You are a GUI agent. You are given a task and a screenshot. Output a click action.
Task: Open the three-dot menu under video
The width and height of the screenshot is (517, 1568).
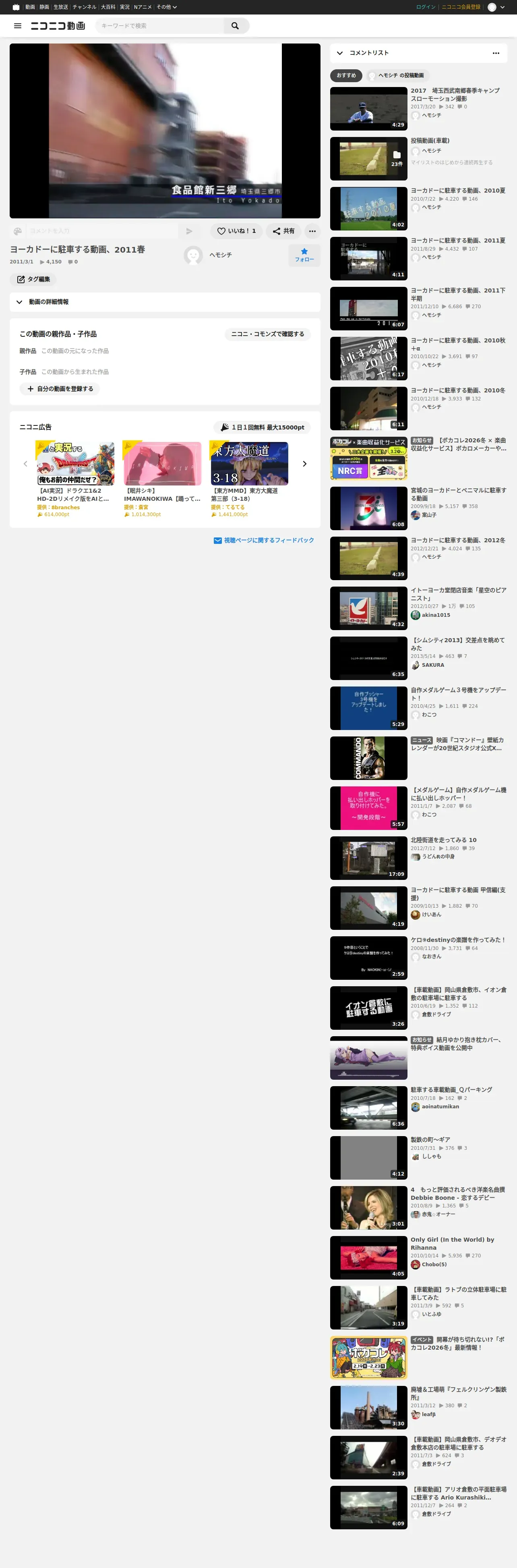click(312, 231)
